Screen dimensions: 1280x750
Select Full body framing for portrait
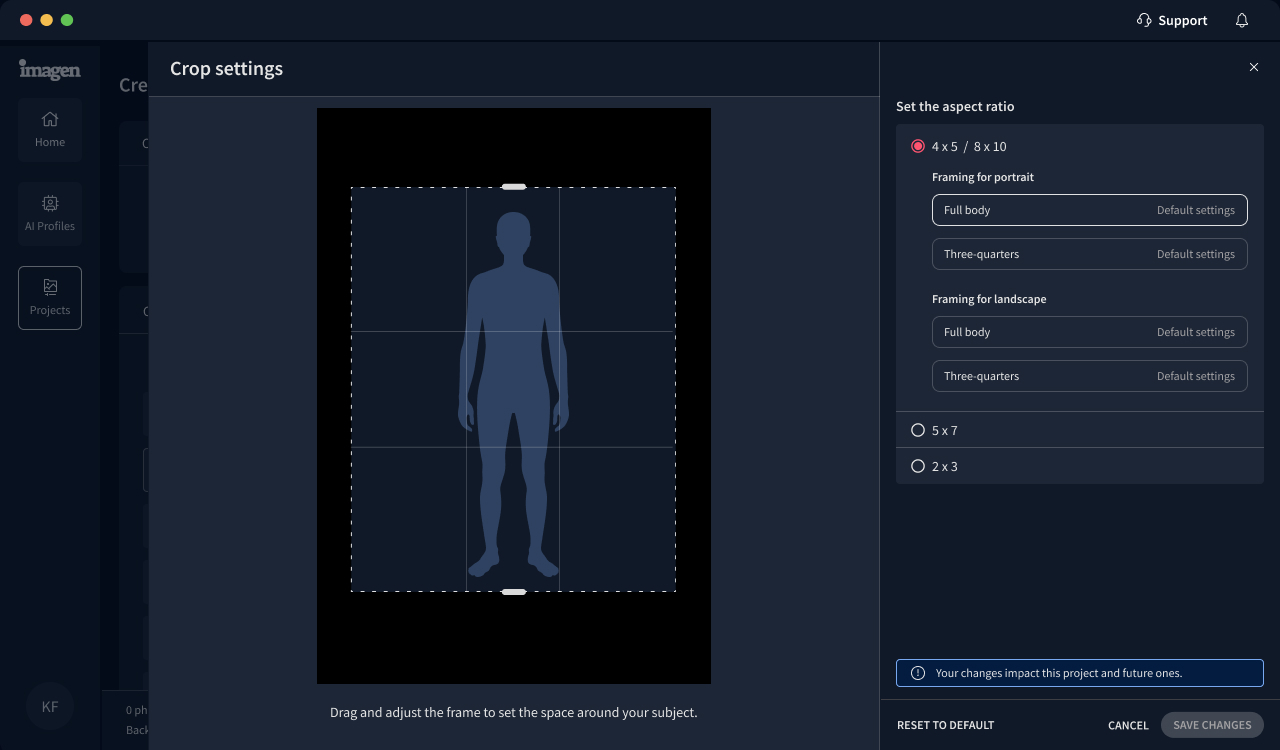(x=1089, y=210)
